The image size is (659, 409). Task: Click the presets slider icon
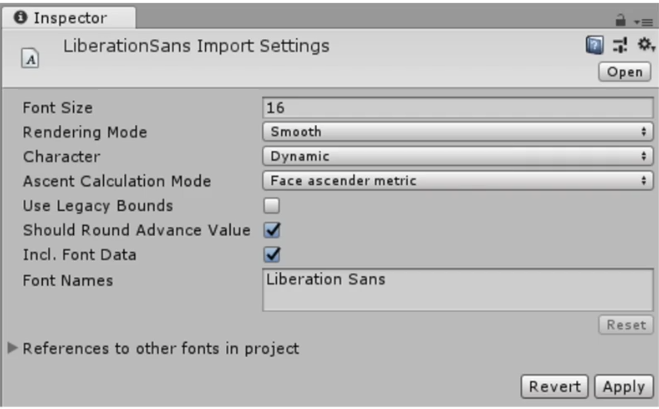point(618,47)
